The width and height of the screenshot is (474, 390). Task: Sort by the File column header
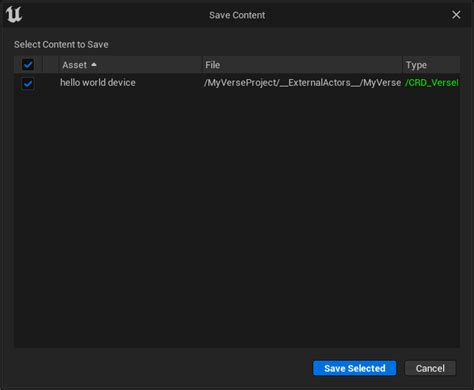tap(302, 65)
